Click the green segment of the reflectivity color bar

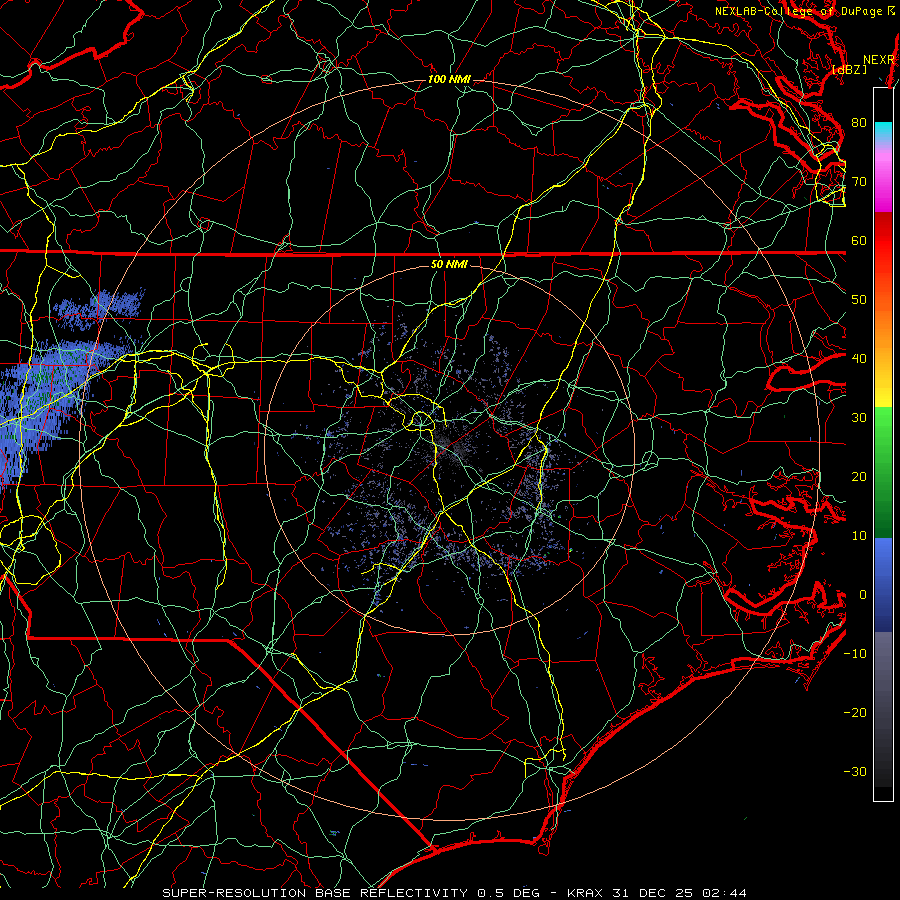point(883,474)
